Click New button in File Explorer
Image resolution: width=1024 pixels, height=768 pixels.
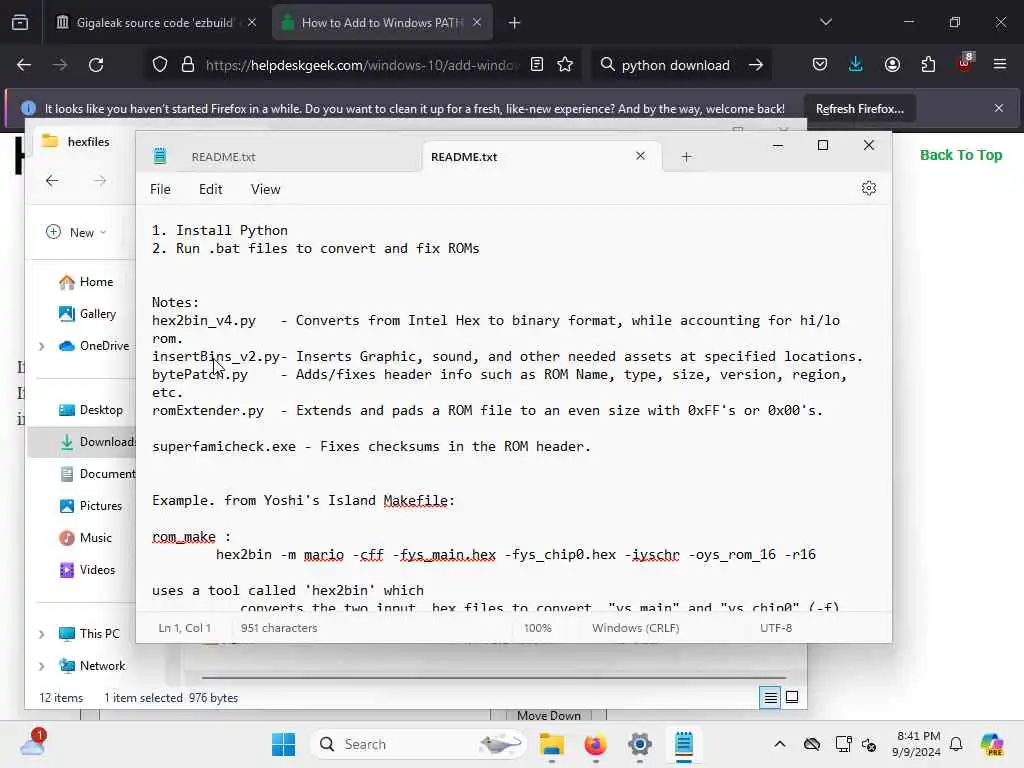76,232
